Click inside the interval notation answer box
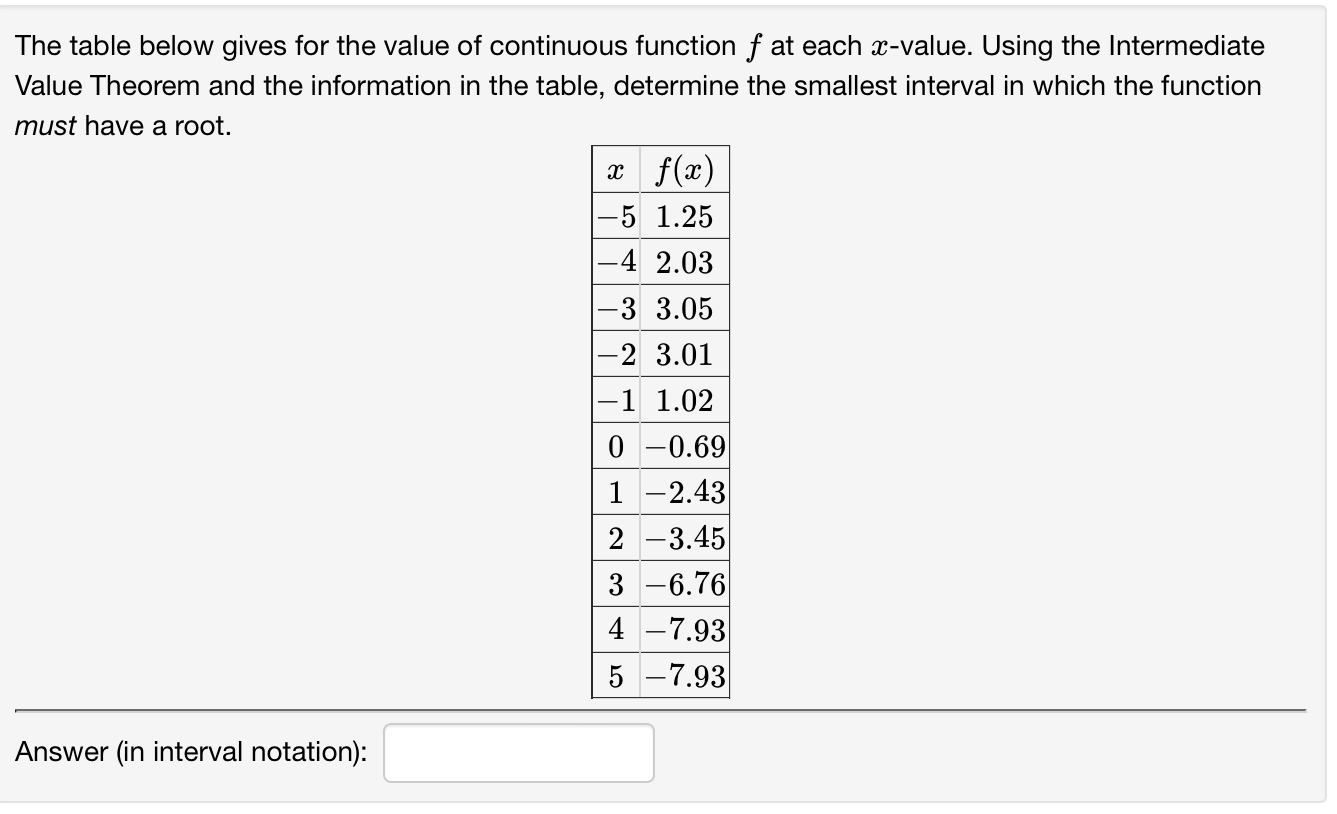Screen dimensions: 1337x814 point(517,752)
